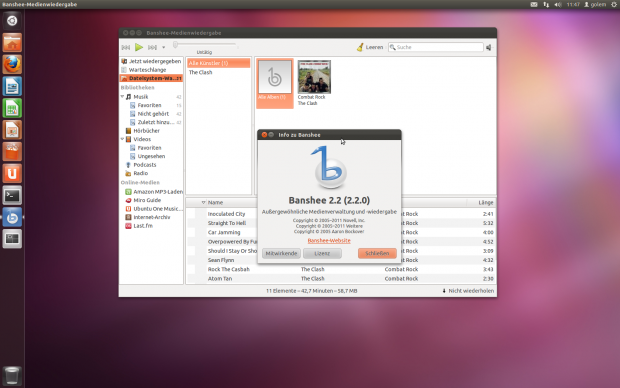620x388 pixels.
Task: Click the Mitwirkende button in dialog
Action: pyautogui.click(x=281, y=253)
